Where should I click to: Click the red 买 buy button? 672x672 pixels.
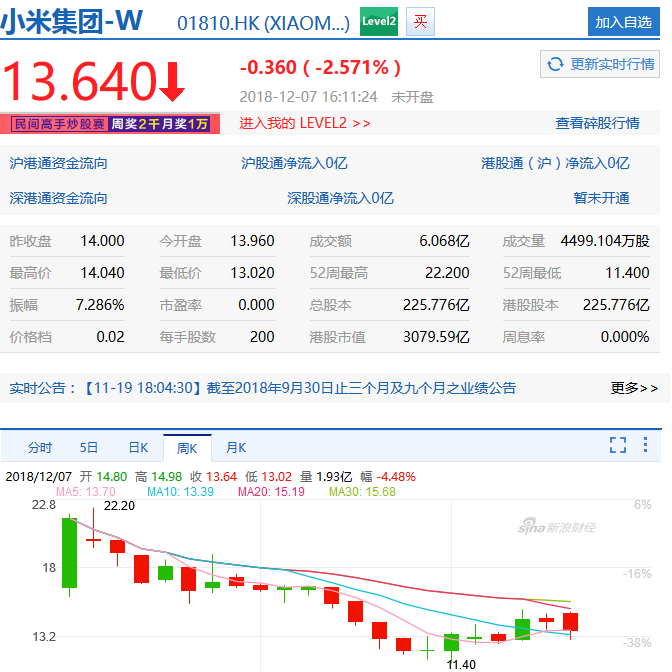(420, 21)
